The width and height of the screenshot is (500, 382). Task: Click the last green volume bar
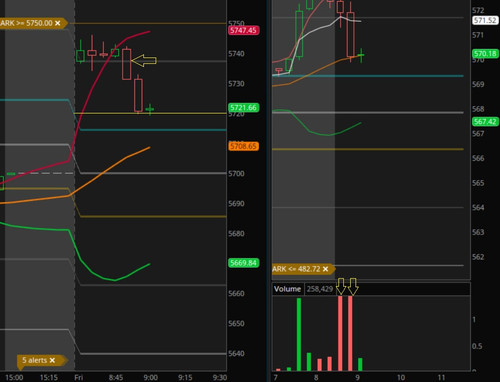360,364
